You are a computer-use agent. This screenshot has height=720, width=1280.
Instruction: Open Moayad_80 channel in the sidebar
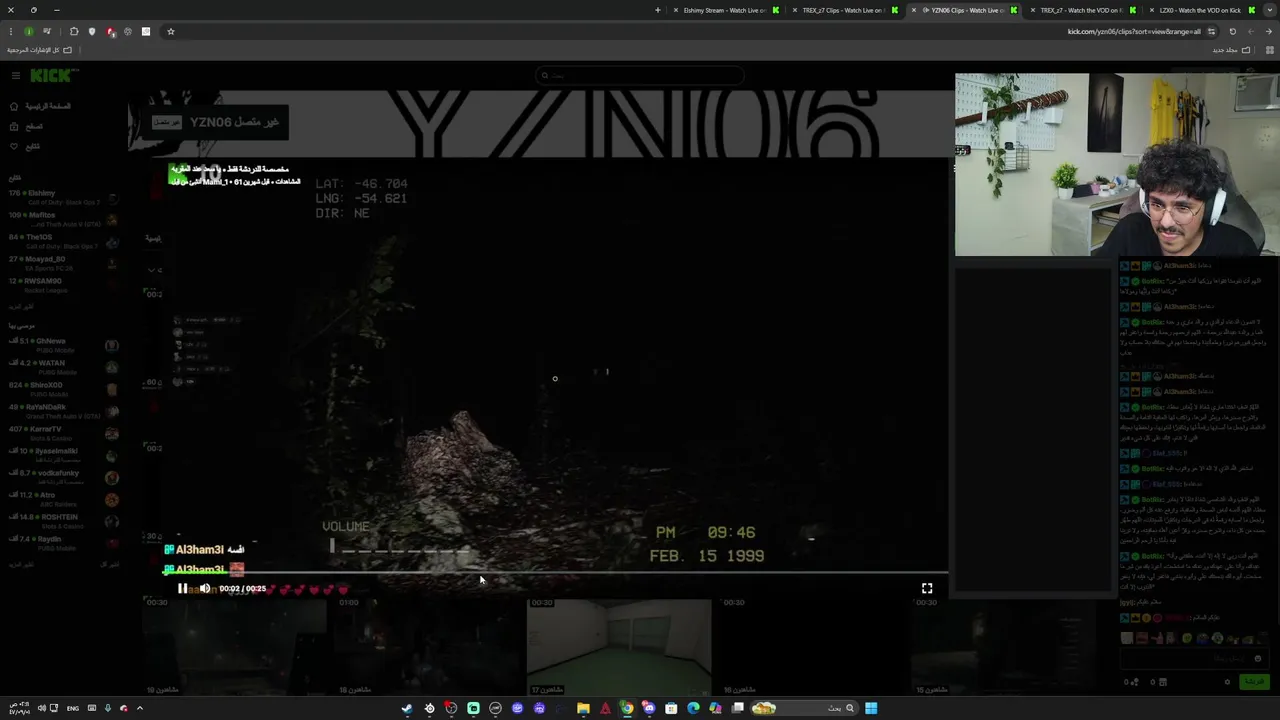62,263
